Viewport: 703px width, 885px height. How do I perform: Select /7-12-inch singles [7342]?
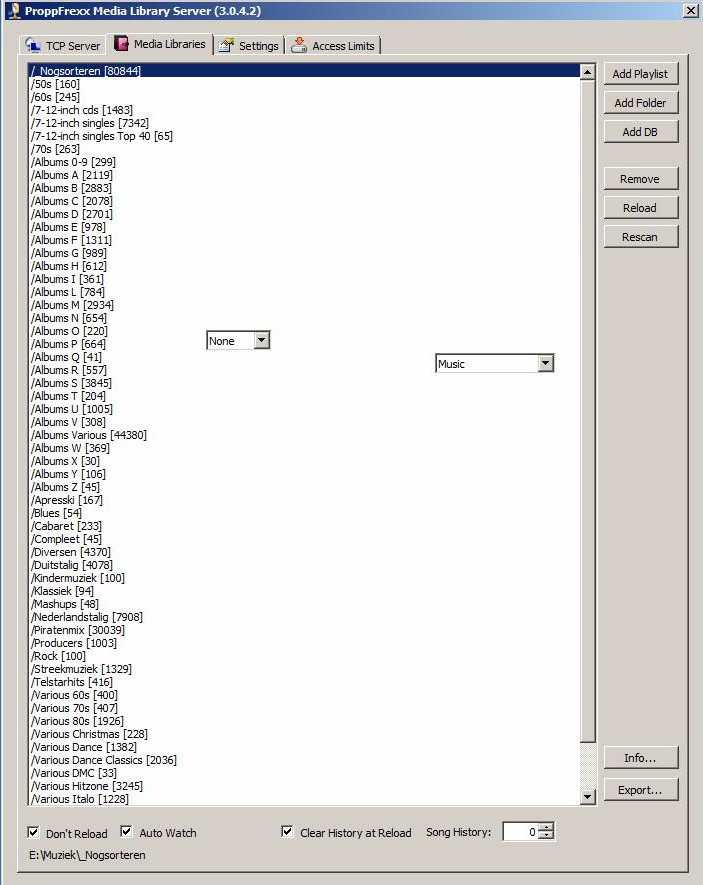tap(304, 123)
